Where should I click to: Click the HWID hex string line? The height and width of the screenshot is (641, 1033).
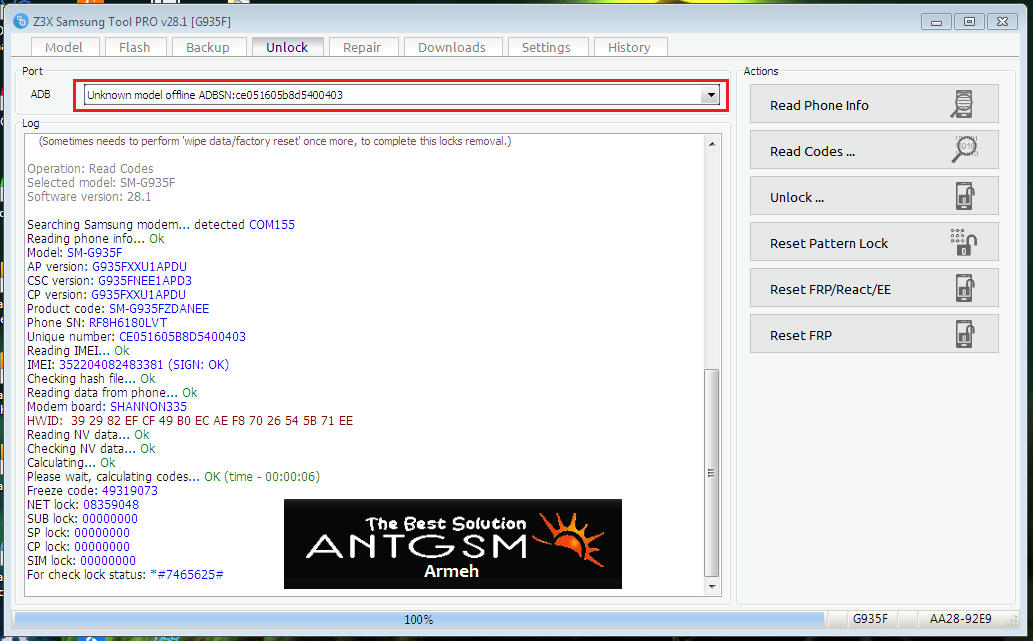[190, 420]
